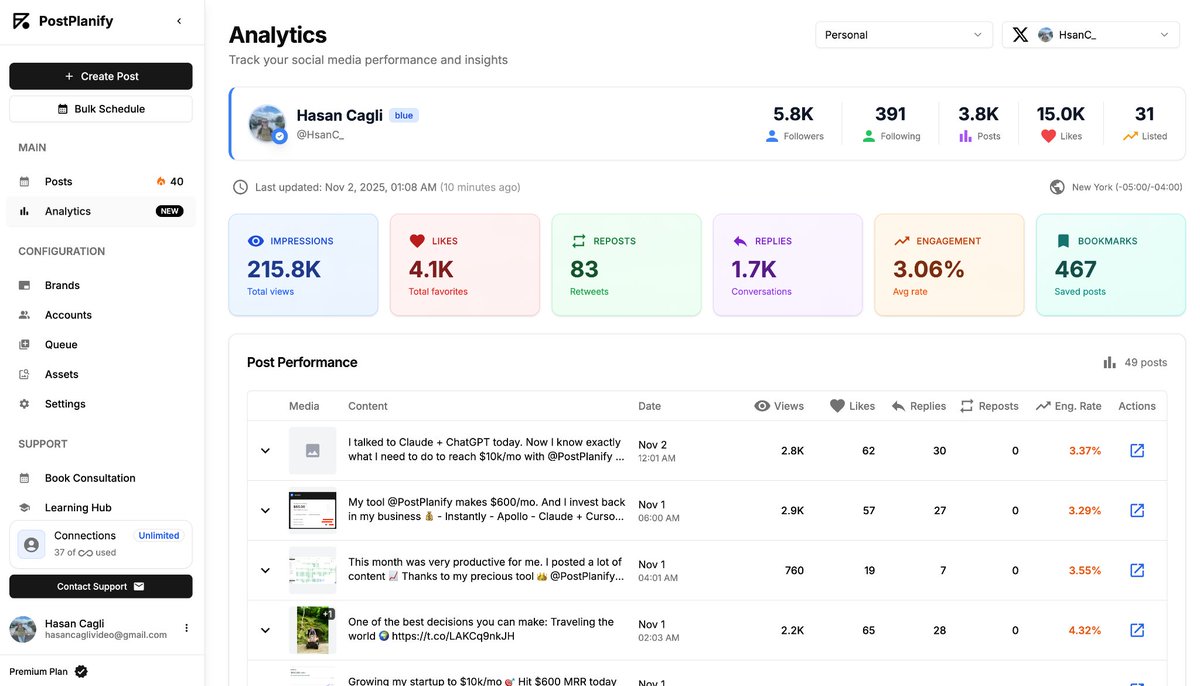Open the external link icon on the Nov 2 post
Screen dimensions: 1200x686
pyautogui.click(x=1136, y=450)
